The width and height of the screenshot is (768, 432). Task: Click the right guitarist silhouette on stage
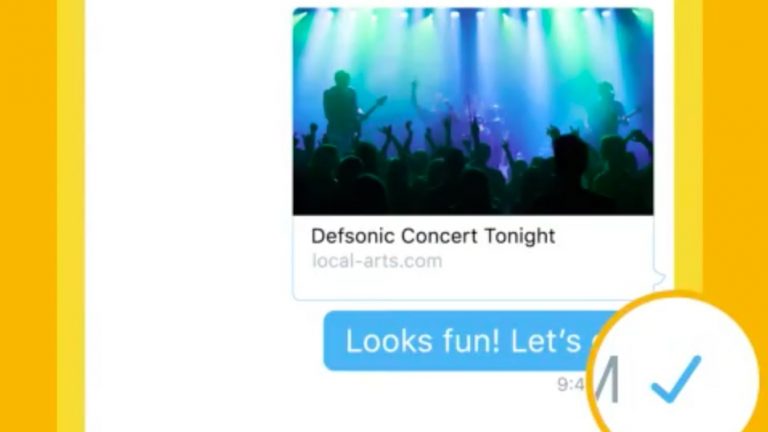(x=607, y=110)
